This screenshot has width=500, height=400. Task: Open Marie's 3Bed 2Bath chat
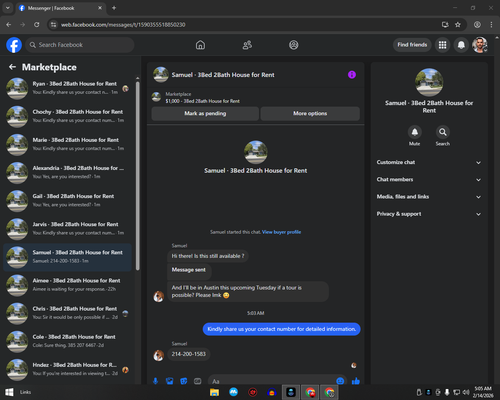point(67,145)
